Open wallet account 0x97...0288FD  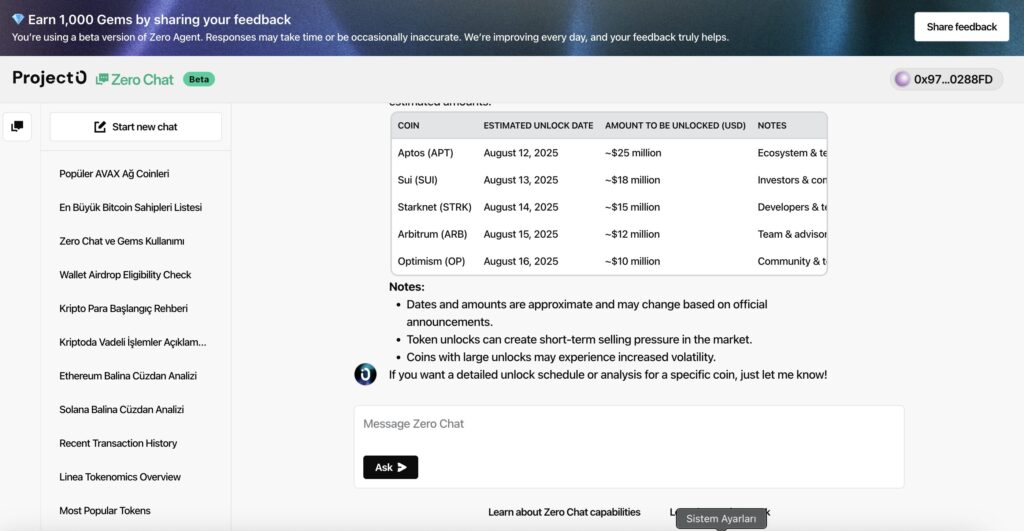(x=946, y=79)
